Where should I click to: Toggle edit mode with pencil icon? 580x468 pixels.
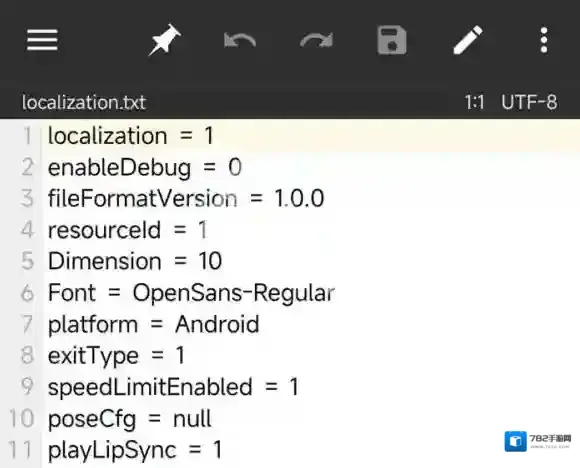click(468, 40)
